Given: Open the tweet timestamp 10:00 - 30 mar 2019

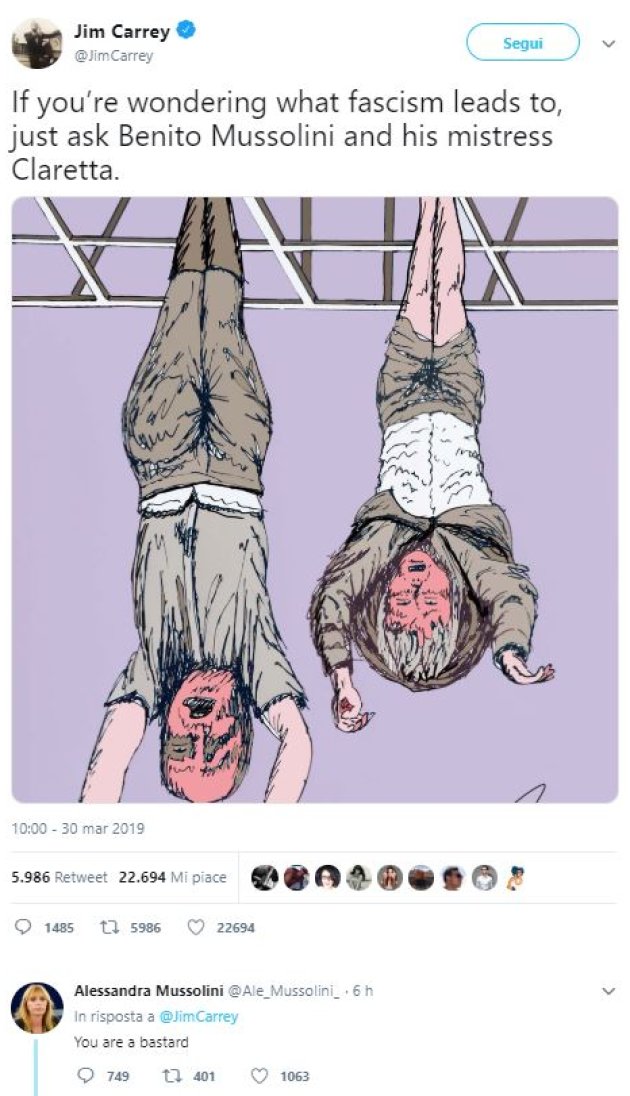Looking at the screenshot, I should click(x=78, y=828).
